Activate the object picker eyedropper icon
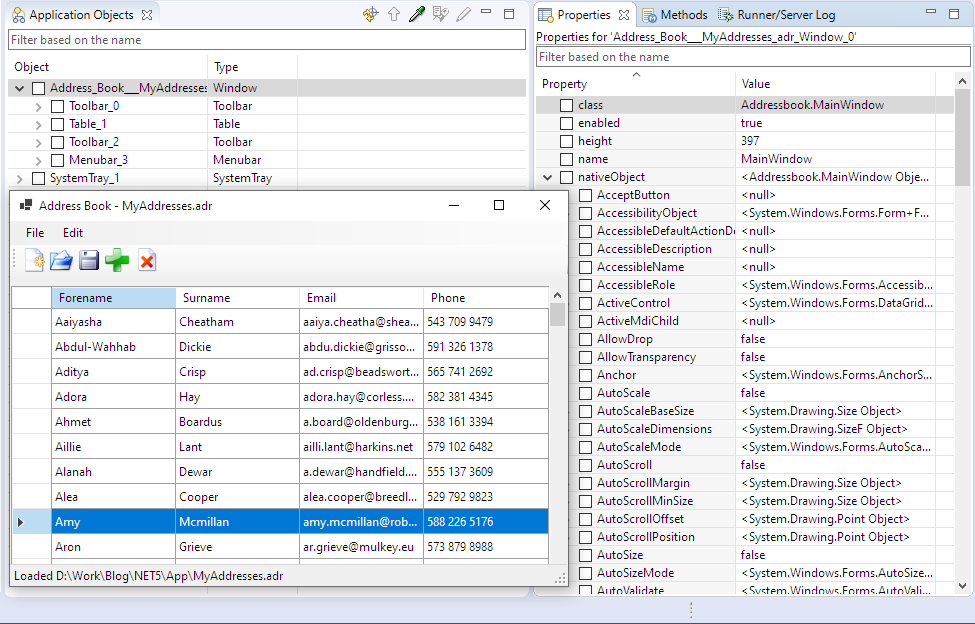This screenshot has width=975, height=624. pyautogui.click(x=417, y=15)
